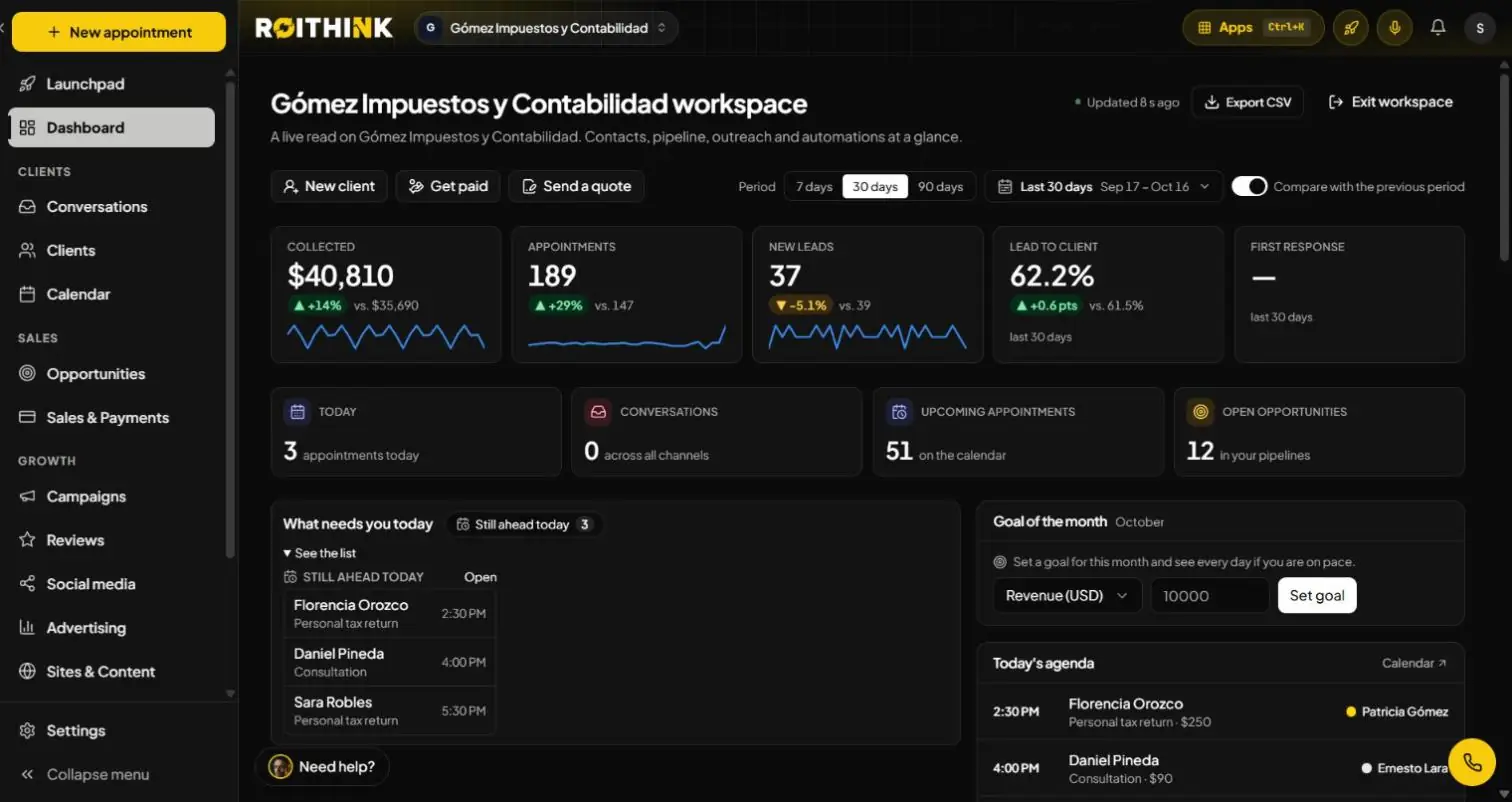Image resolution: width=1512 pixels, height=802 pixels.
Task: Click the Campaigns megaphone icon
Action: point(28,497)
